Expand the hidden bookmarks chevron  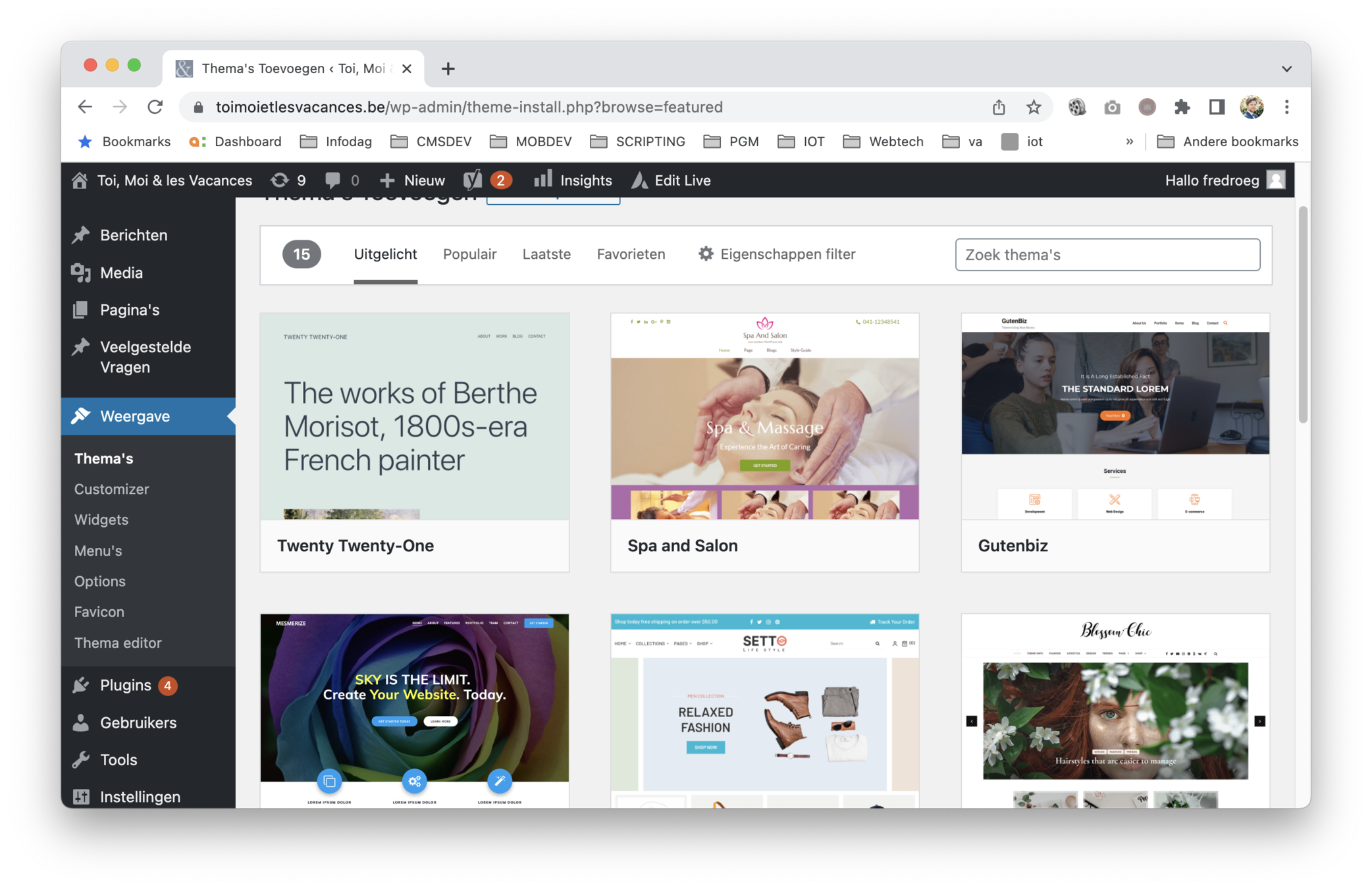(1129, 142)
